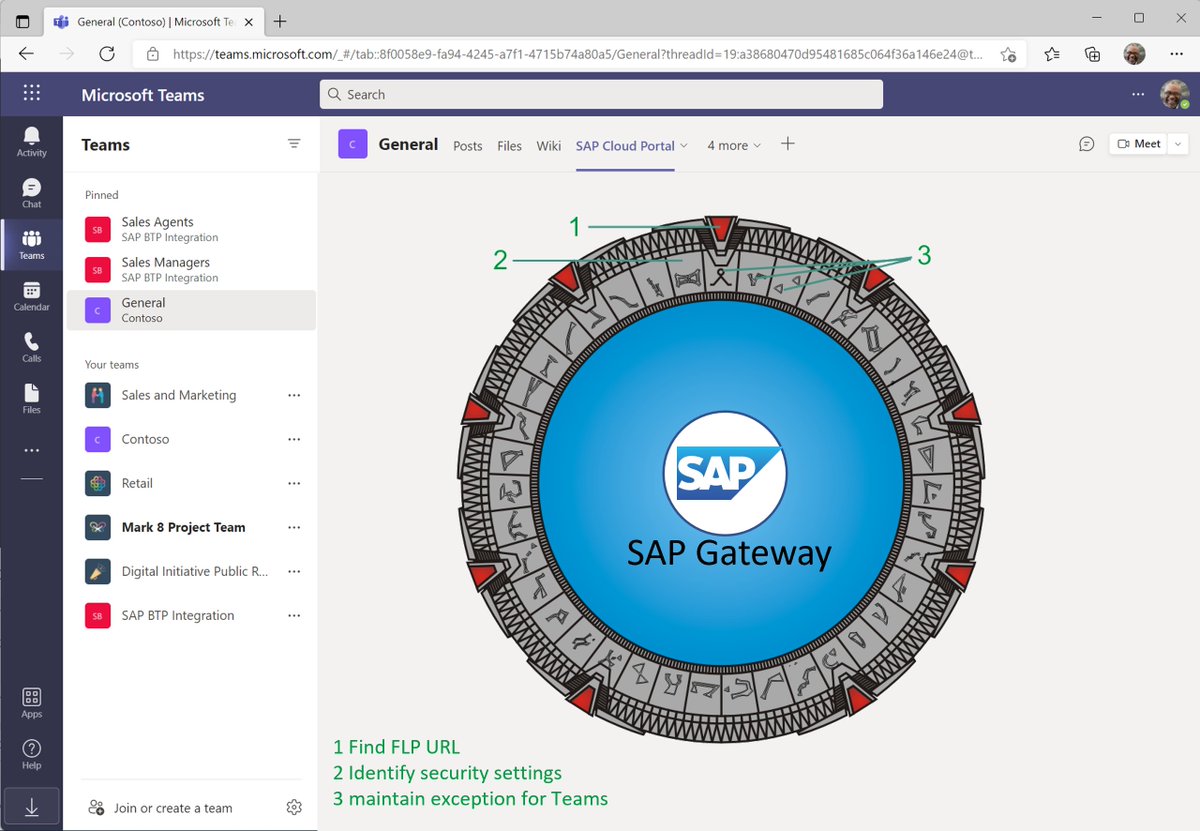Open the Mark 8 Project Team options menu

point(293,527)
